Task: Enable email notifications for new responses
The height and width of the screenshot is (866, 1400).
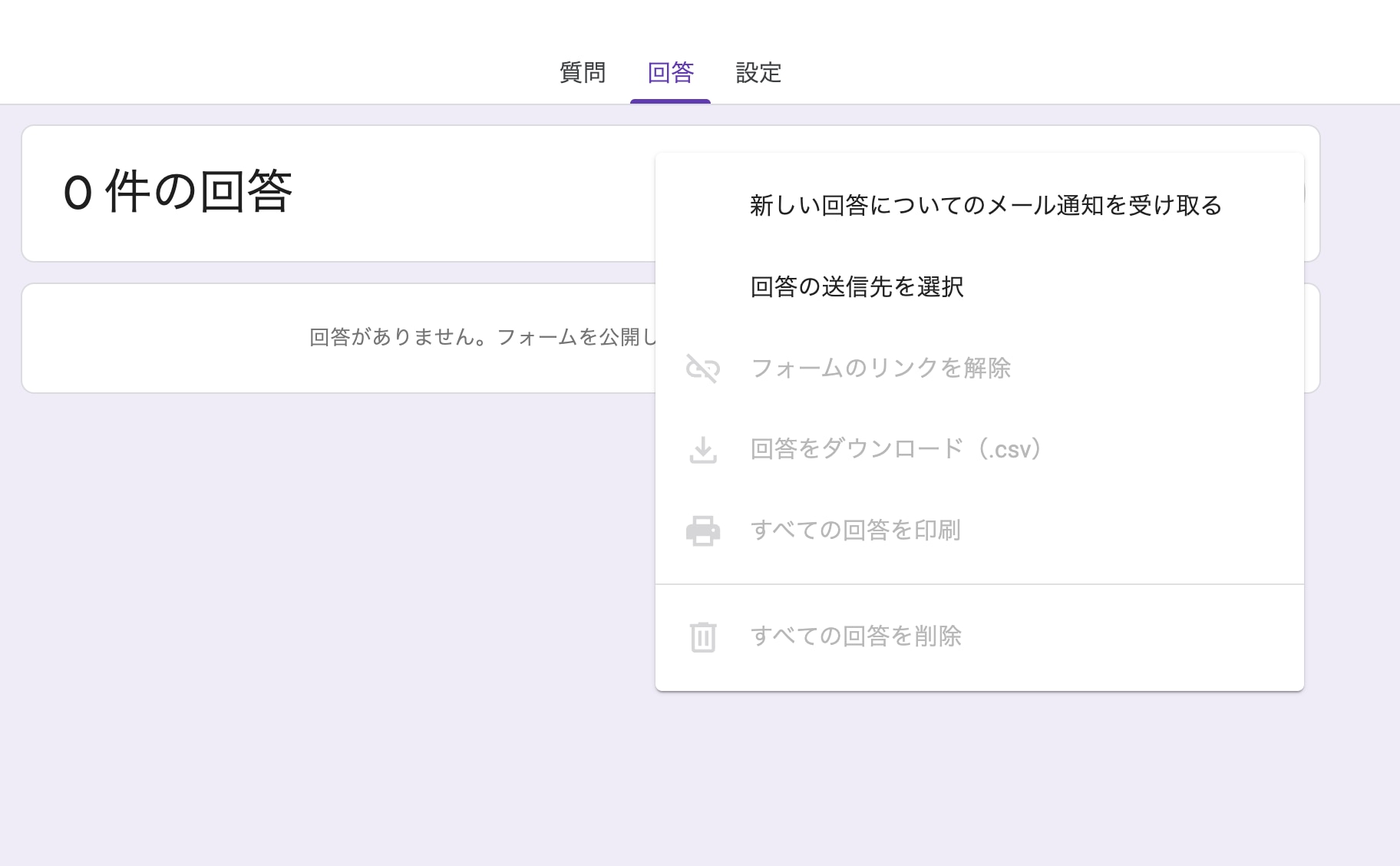Action: coord(985,205)
